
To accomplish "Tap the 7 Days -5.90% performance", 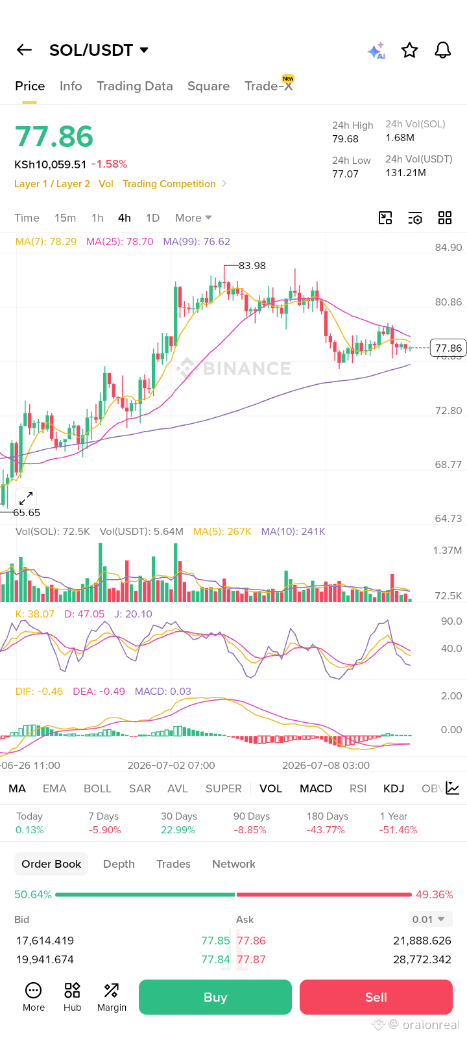I will click(x=105, y=822).
